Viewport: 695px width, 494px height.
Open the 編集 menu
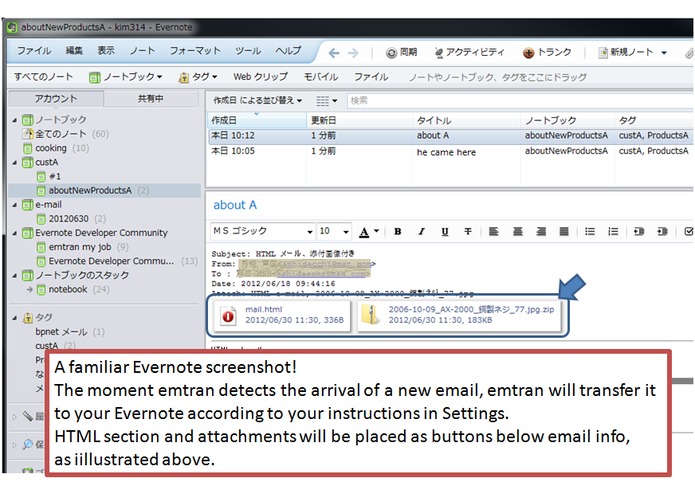pos(74,51)
